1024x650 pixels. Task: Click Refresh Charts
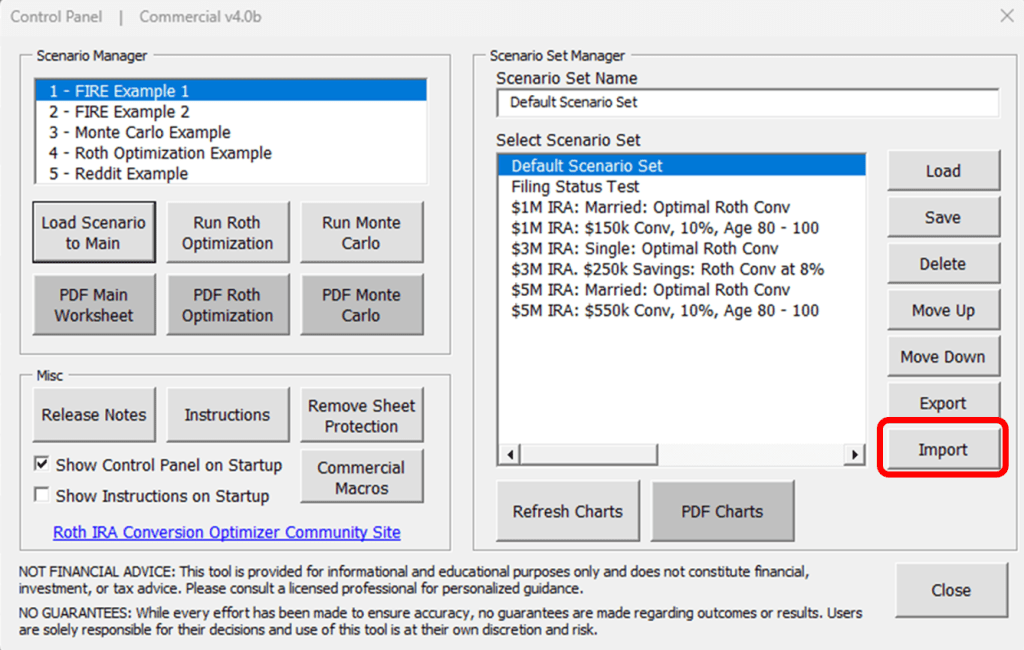567,511
